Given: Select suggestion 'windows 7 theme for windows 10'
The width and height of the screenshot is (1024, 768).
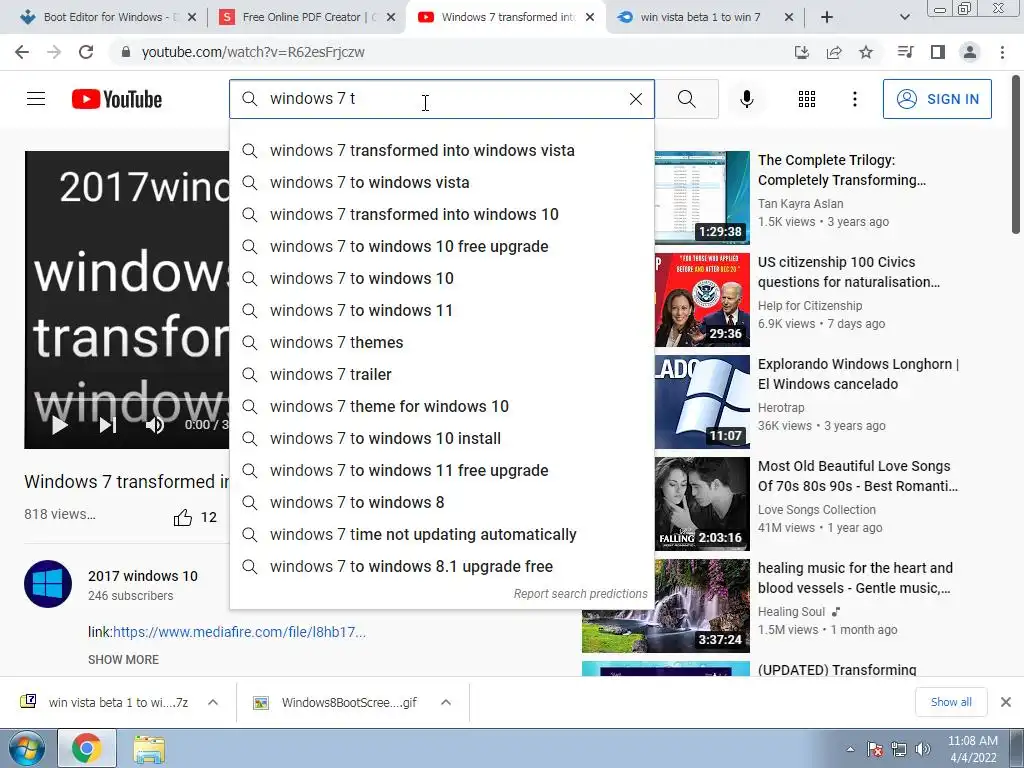Looking at the screenshot, I should tap(441, 407).
